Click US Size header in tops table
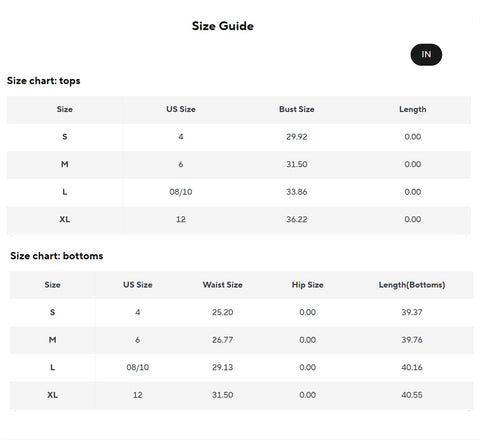 181,109
